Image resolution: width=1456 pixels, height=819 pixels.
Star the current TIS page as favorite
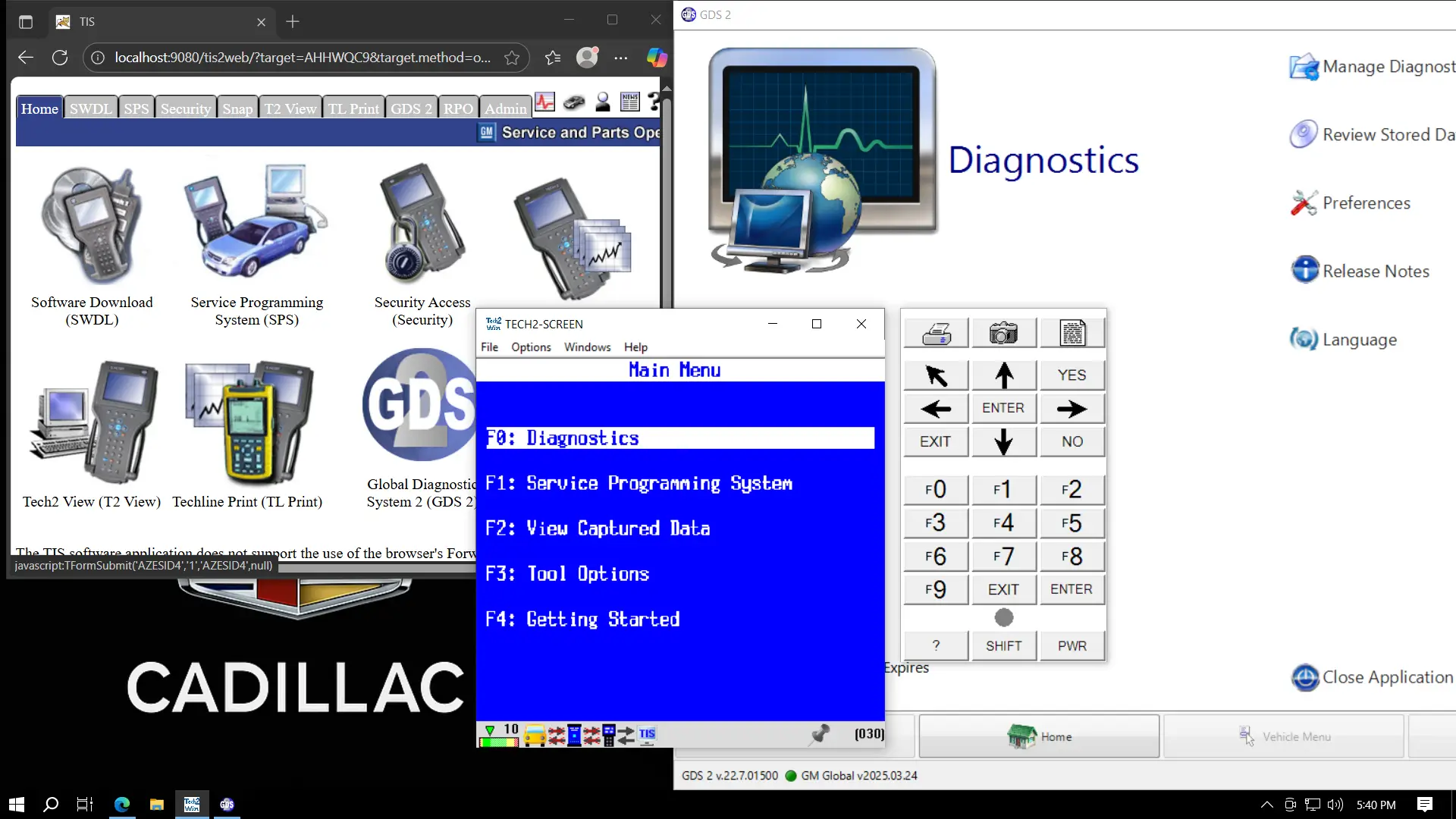coord(512,57)
